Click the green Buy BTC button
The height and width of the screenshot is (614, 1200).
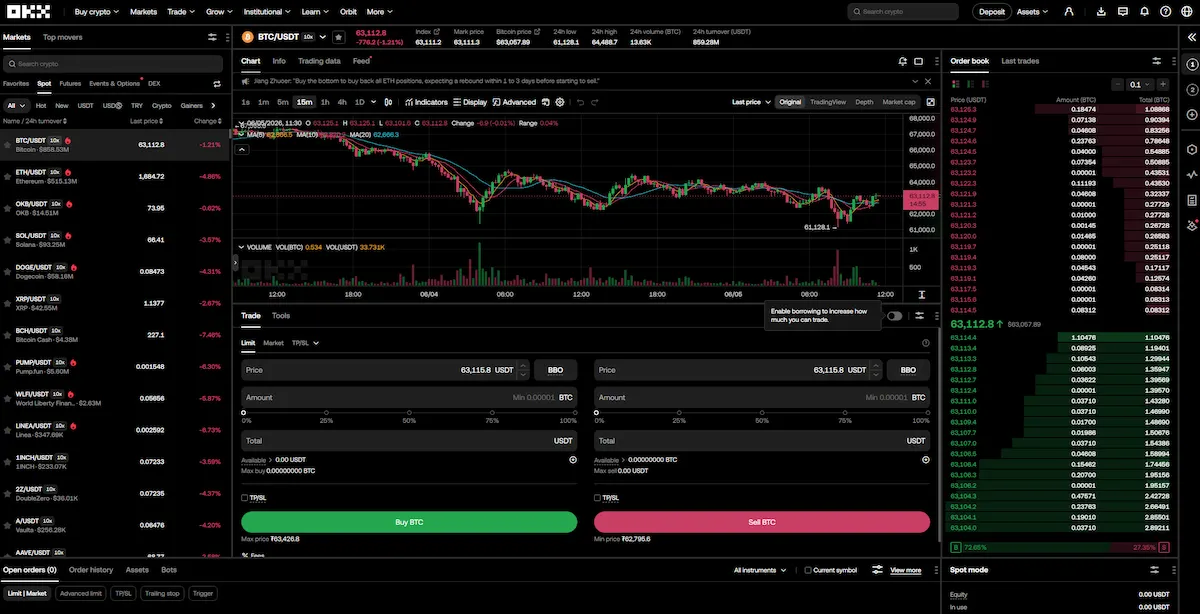pos(409,522)
